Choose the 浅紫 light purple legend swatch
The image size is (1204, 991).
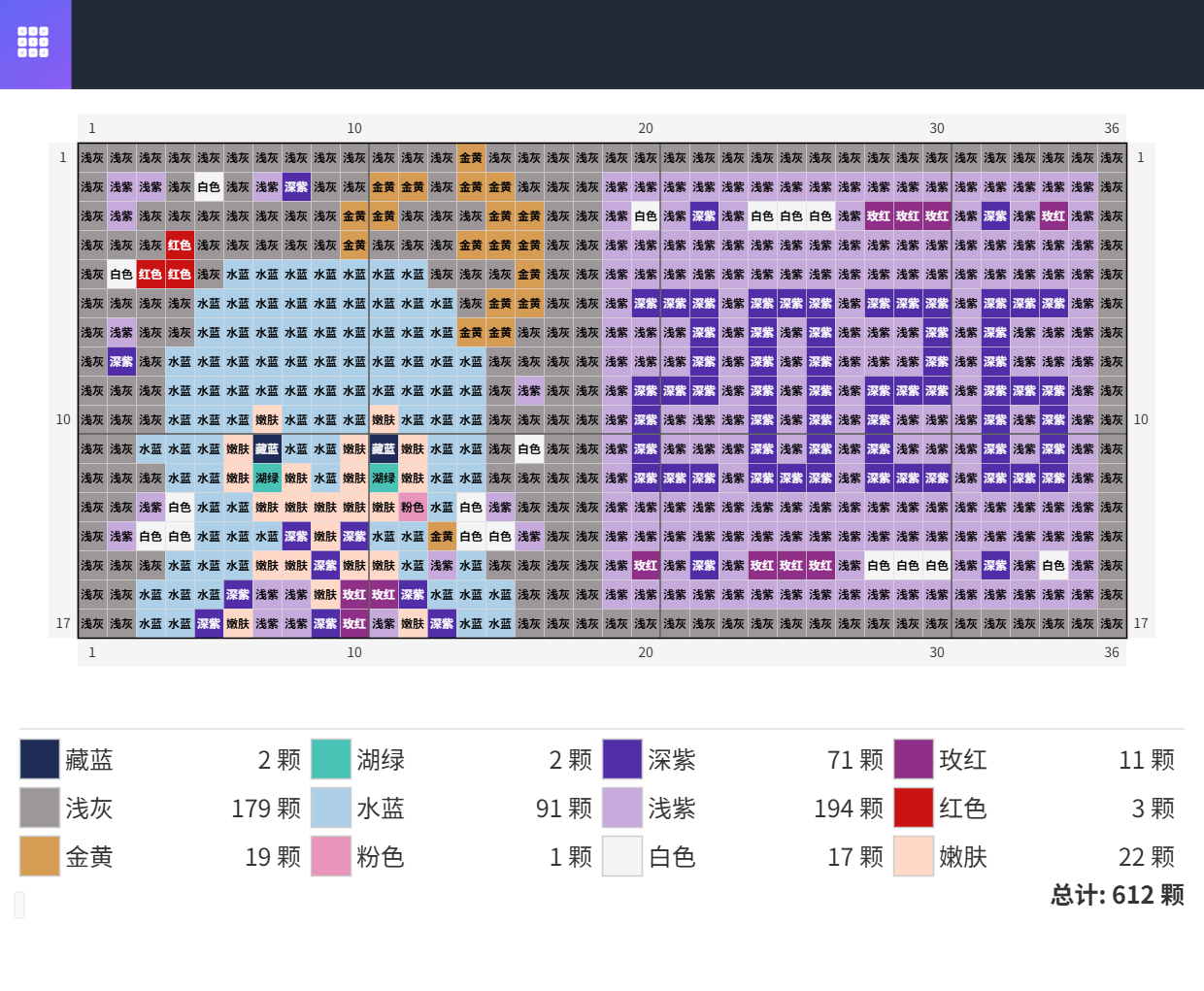point(622,808)
